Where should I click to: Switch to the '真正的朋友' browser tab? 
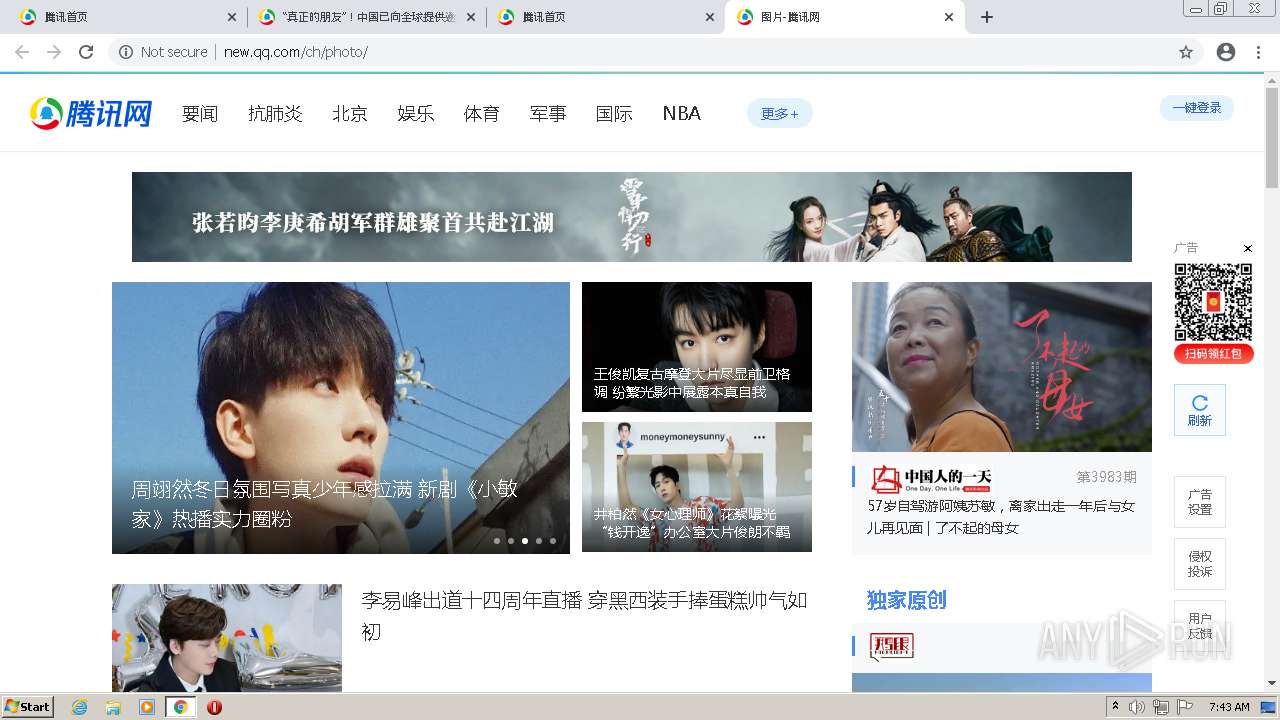pos(366,17)
